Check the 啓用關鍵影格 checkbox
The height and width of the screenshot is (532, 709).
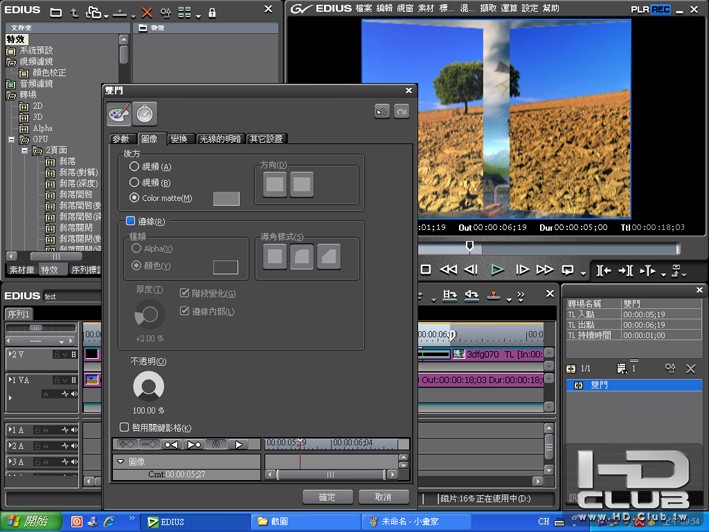coord(124,426)
